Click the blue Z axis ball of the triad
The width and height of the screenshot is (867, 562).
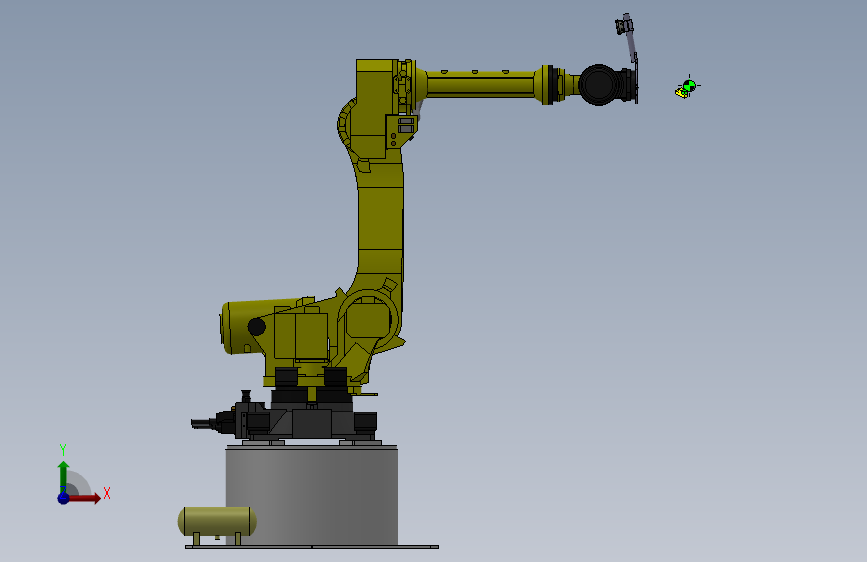pos(64,498)
